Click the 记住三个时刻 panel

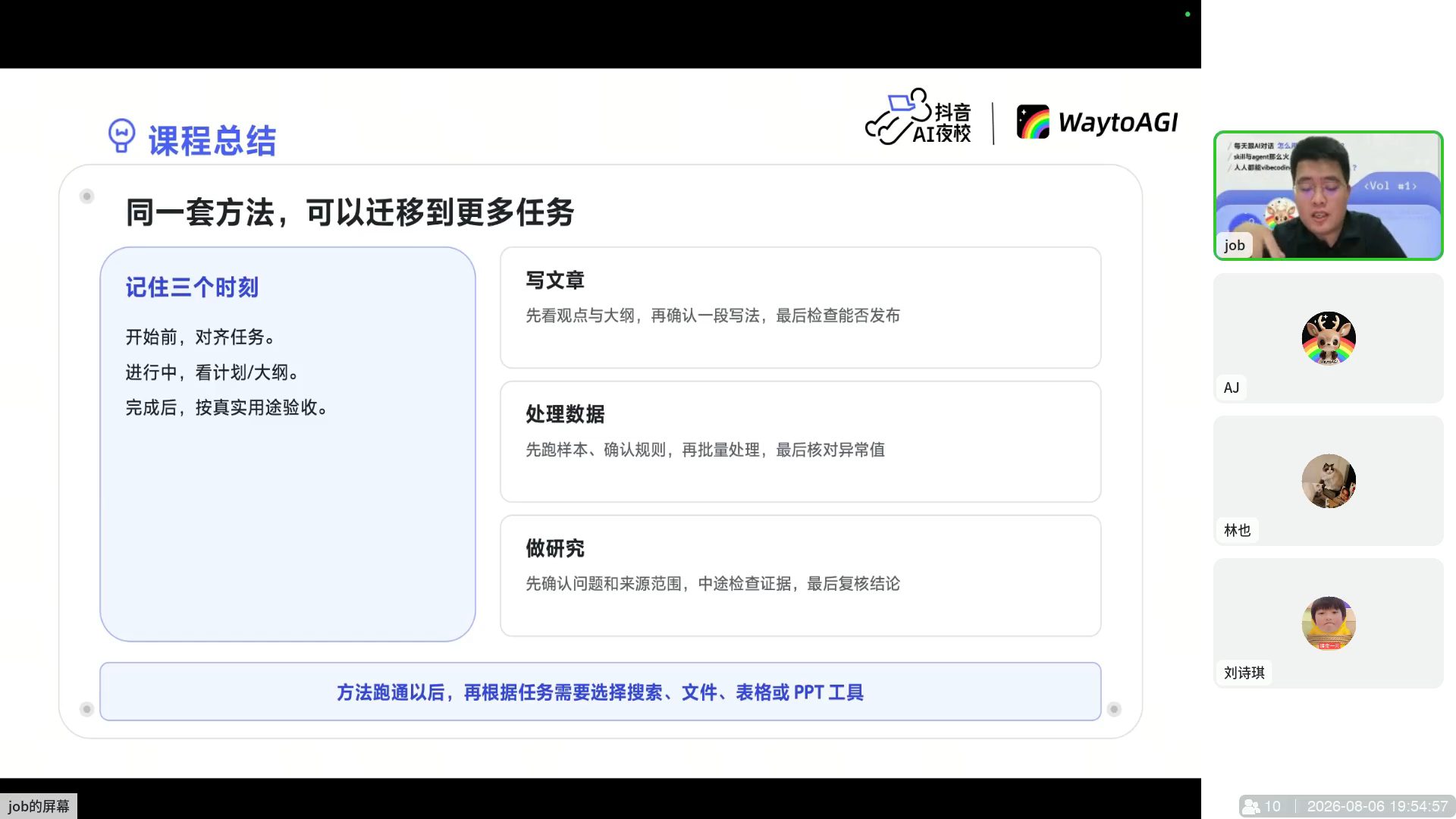287,444
